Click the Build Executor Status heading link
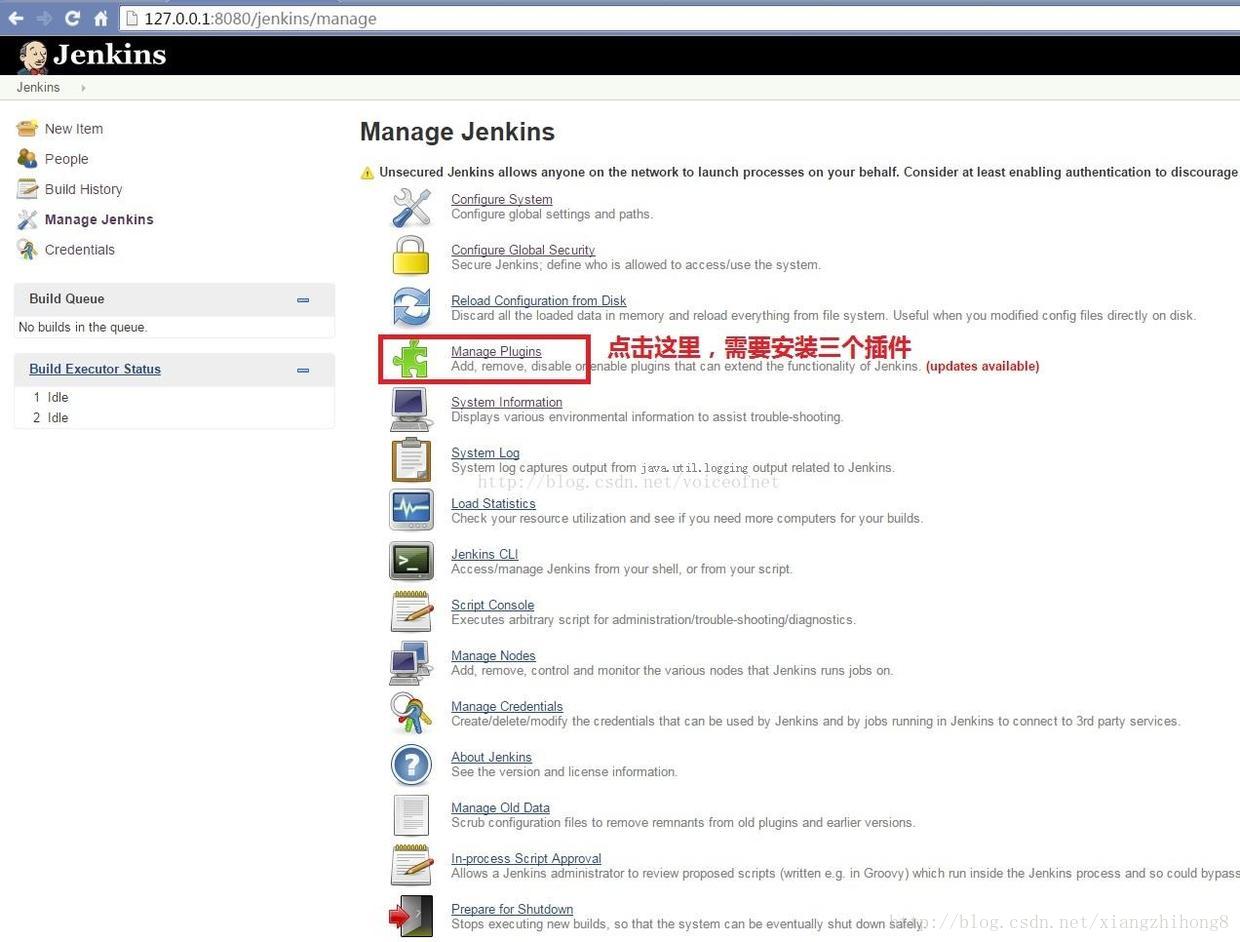 (x=95, y=369)
